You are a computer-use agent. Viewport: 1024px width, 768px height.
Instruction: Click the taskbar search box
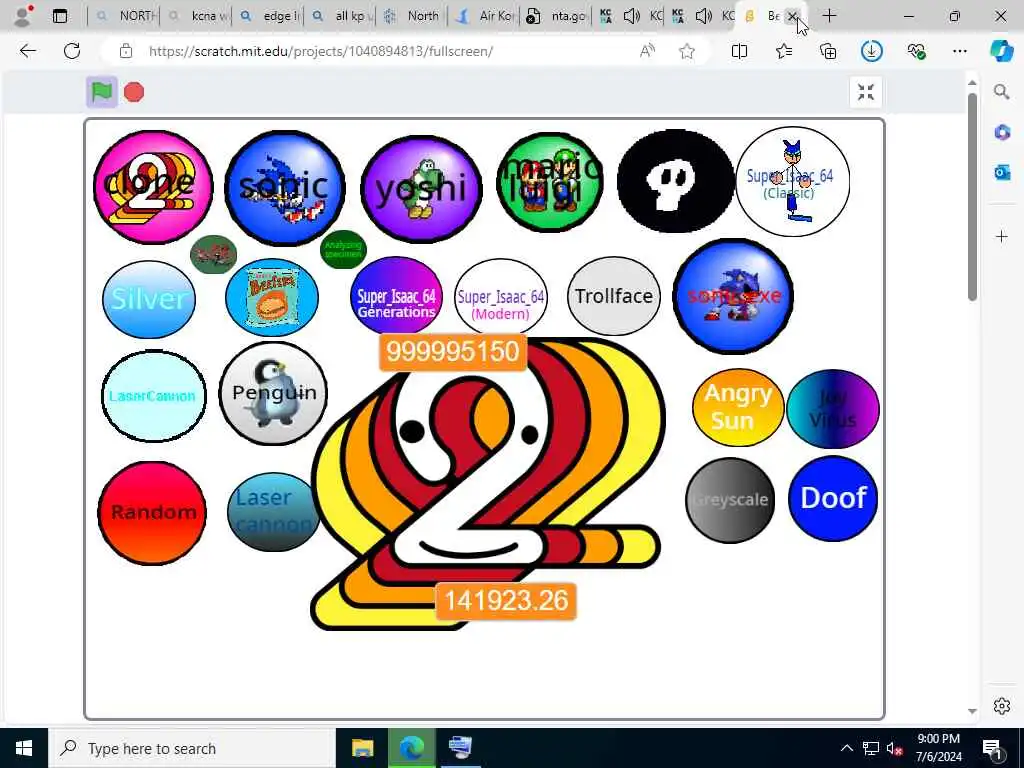(192, 748)
